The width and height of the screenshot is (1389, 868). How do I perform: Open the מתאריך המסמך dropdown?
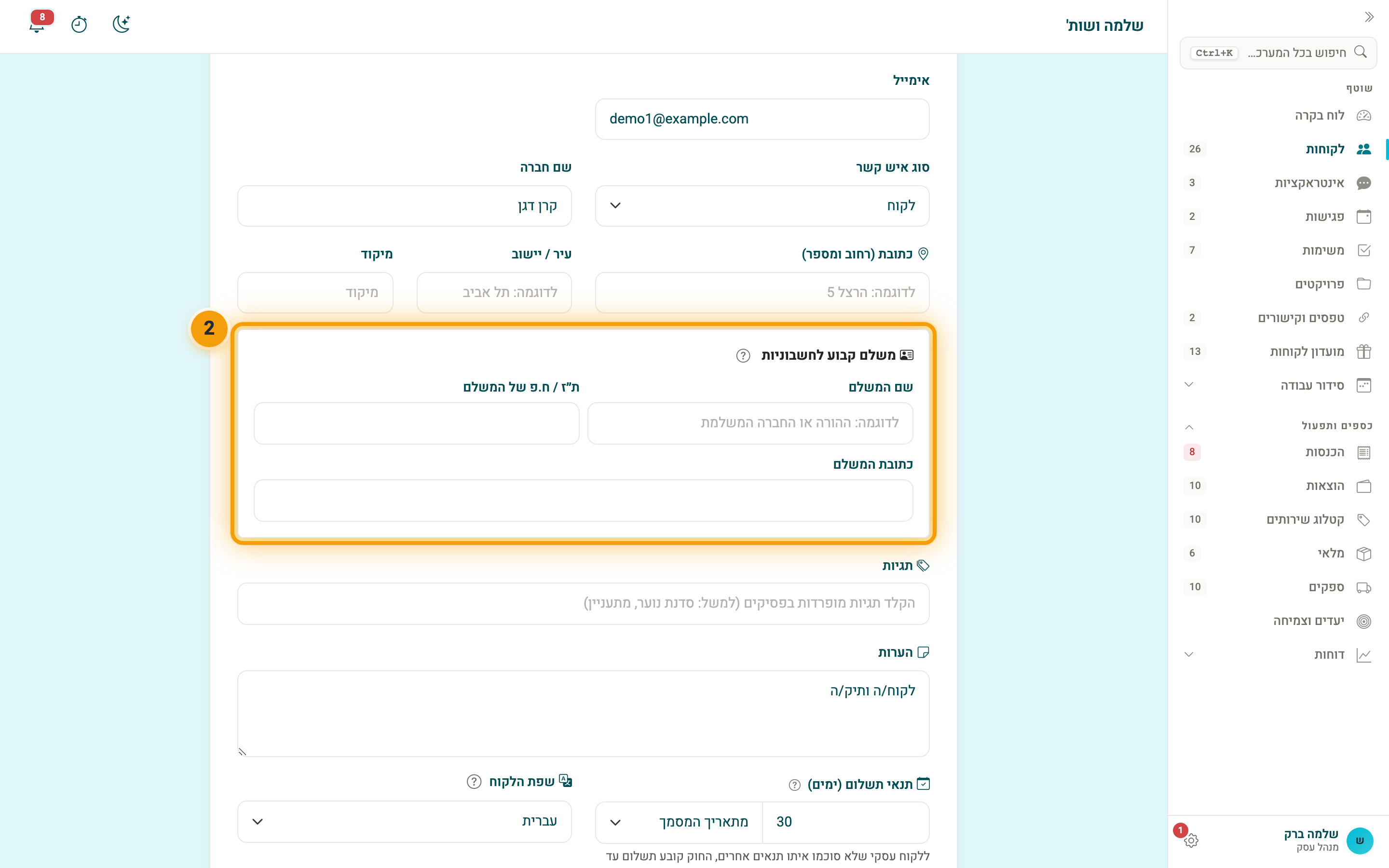679,822
